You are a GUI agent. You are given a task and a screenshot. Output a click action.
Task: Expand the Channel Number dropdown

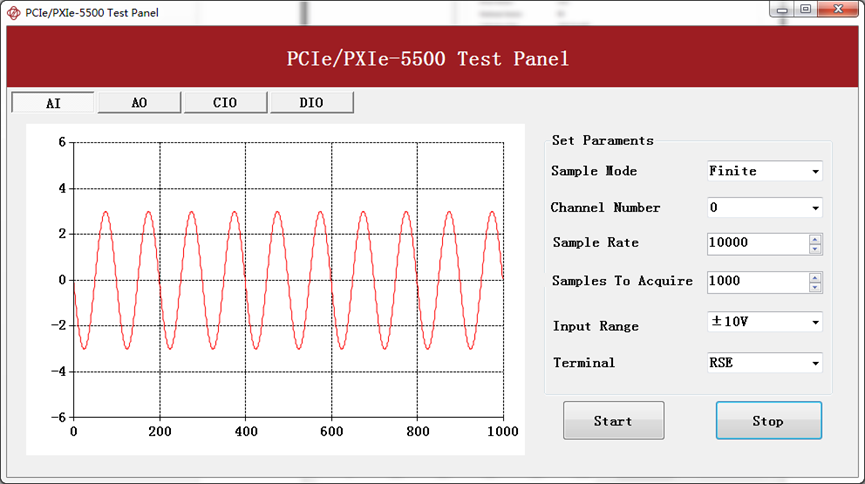[765, 208]
